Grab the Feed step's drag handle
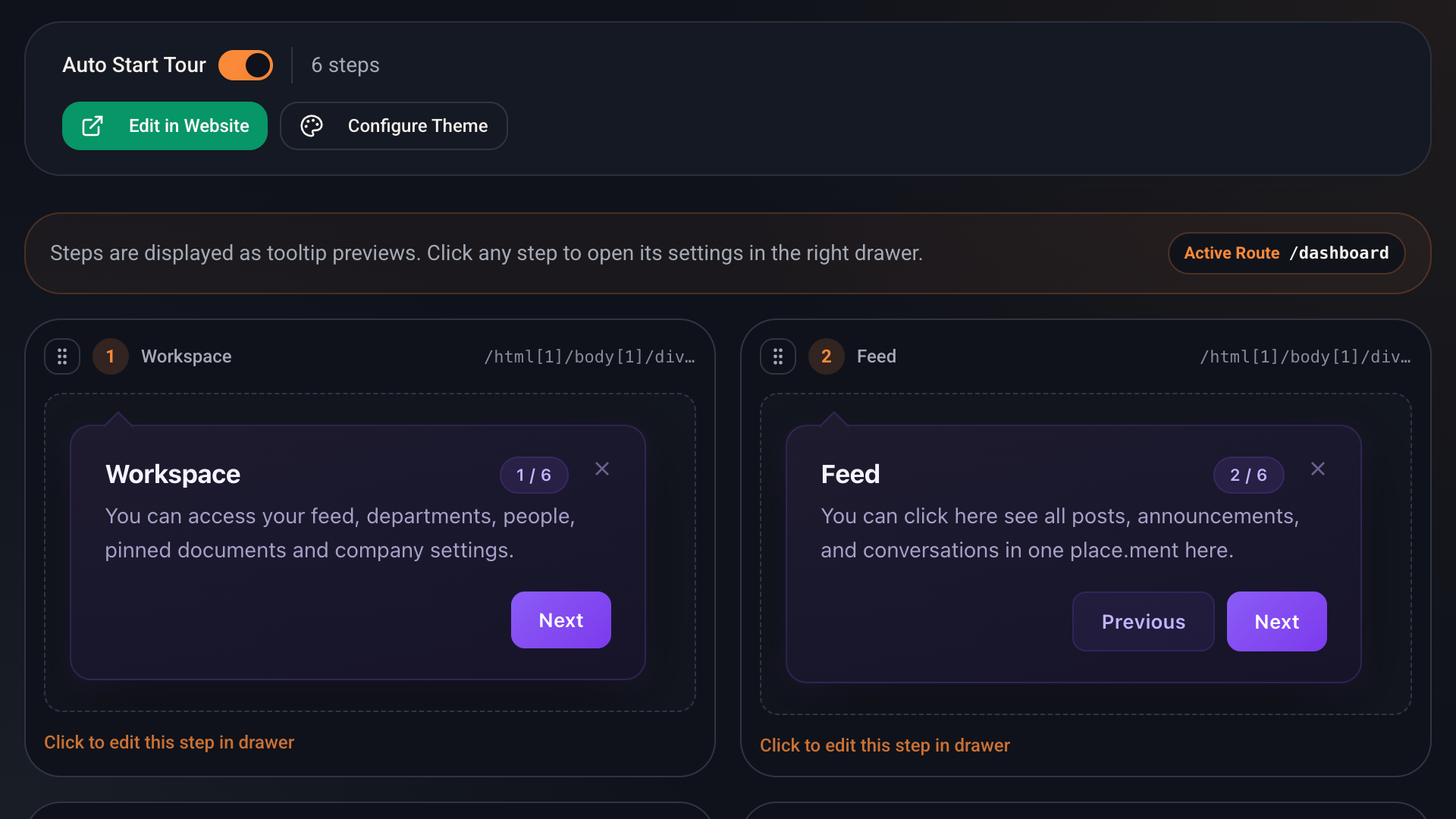1456x819 pixels. pos(778,356)
